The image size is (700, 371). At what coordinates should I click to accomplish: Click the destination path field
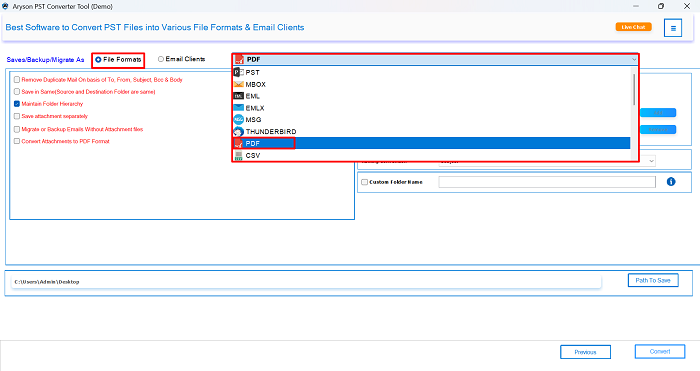pos(306,282)
